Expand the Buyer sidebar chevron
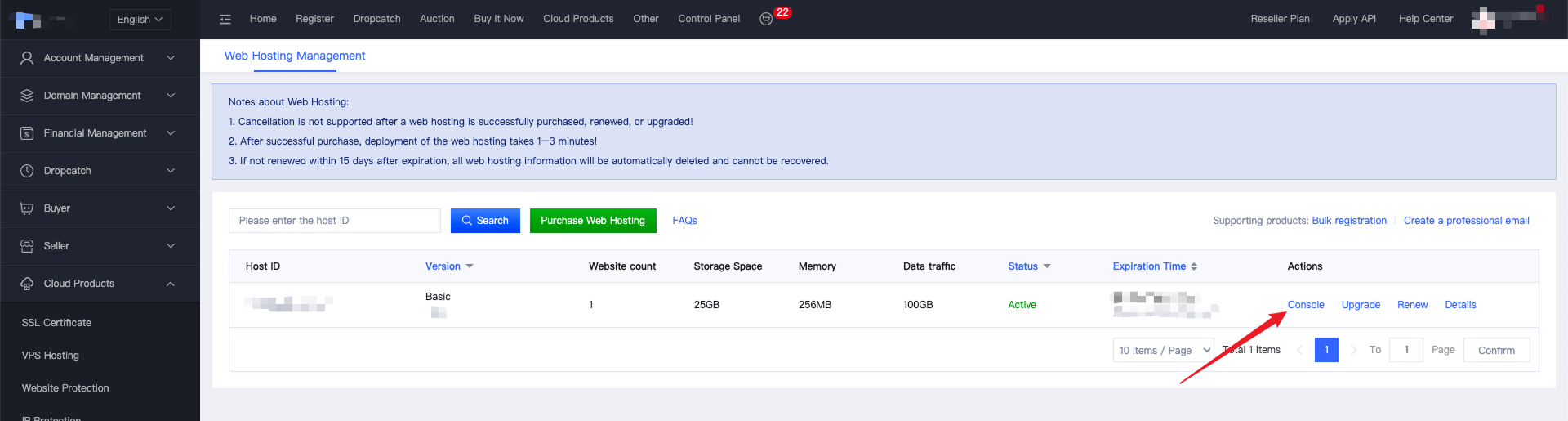The width and height of the screenshot is (1568, 421). [x=171, y=208]
